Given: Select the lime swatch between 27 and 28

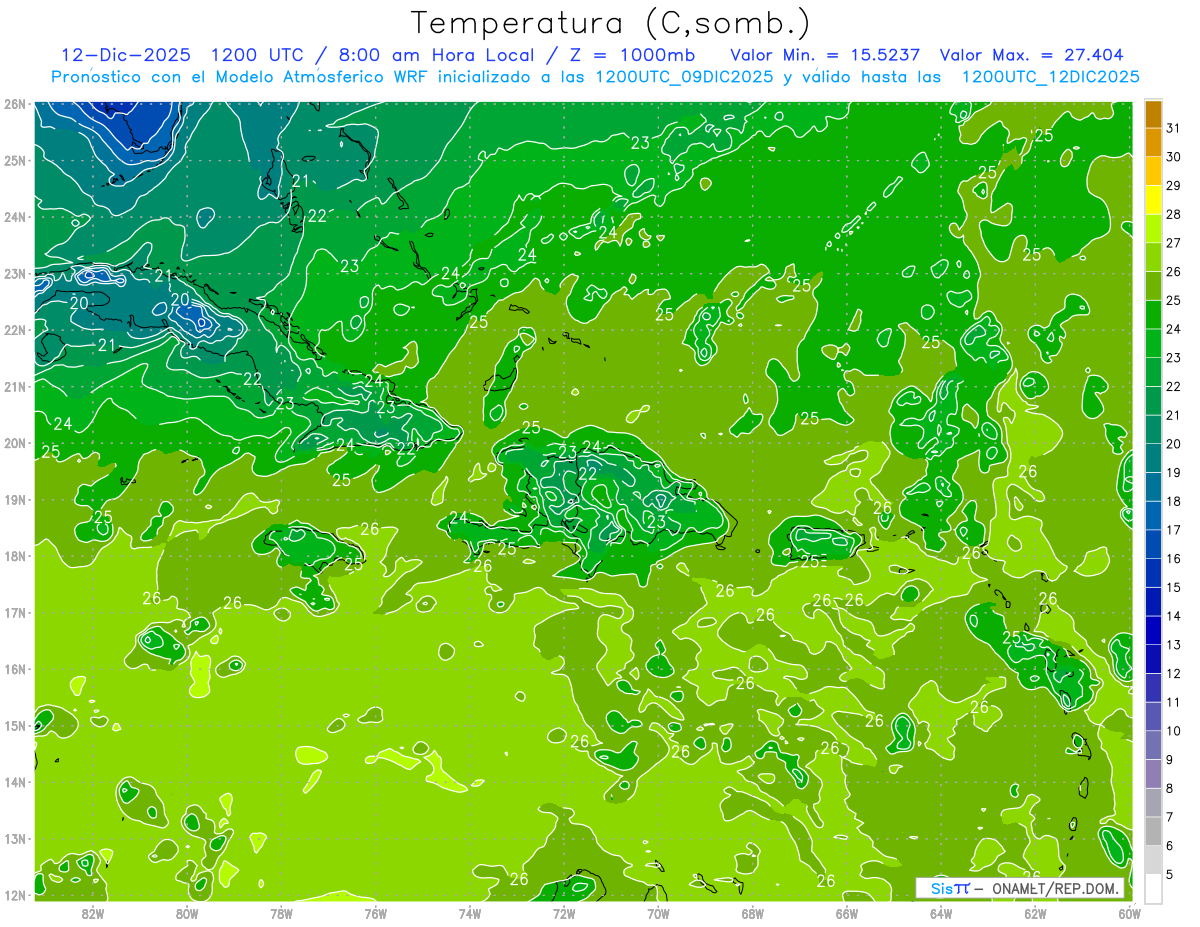Looking at the screenshot, I should [1153, 229].
